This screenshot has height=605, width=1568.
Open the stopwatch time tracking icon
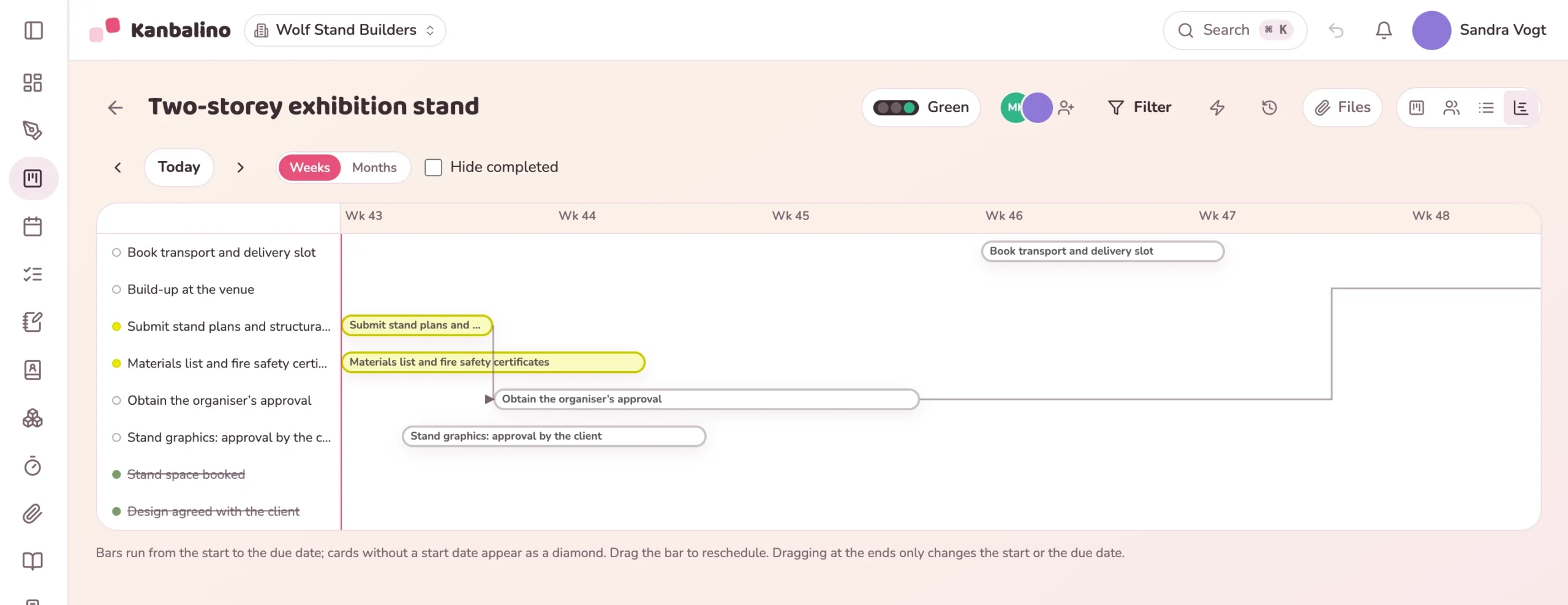coord(32,466)
